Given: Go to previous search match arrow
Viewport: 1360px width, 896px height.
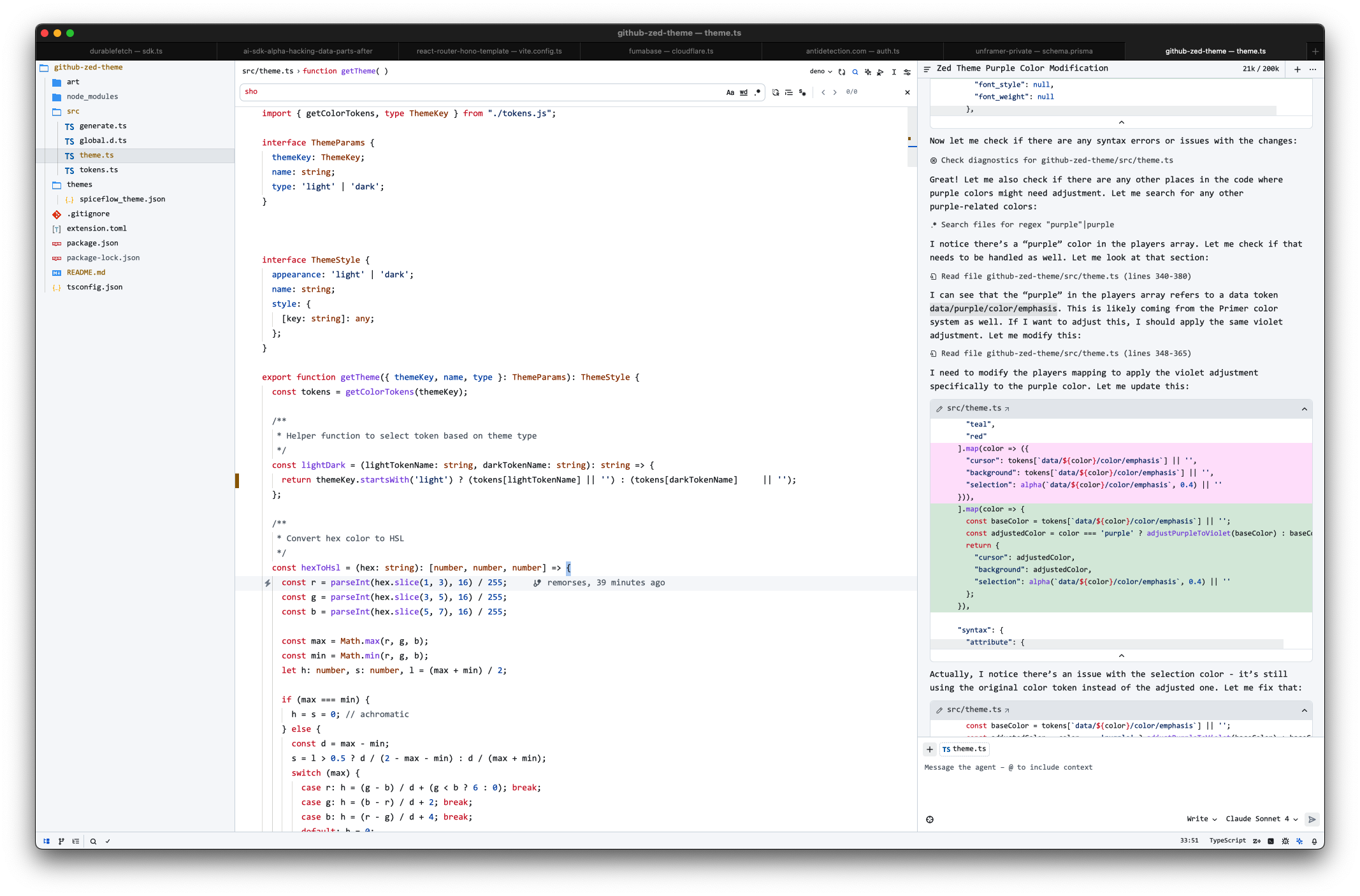Looking at the screenshot, I should tap(823, 92).
